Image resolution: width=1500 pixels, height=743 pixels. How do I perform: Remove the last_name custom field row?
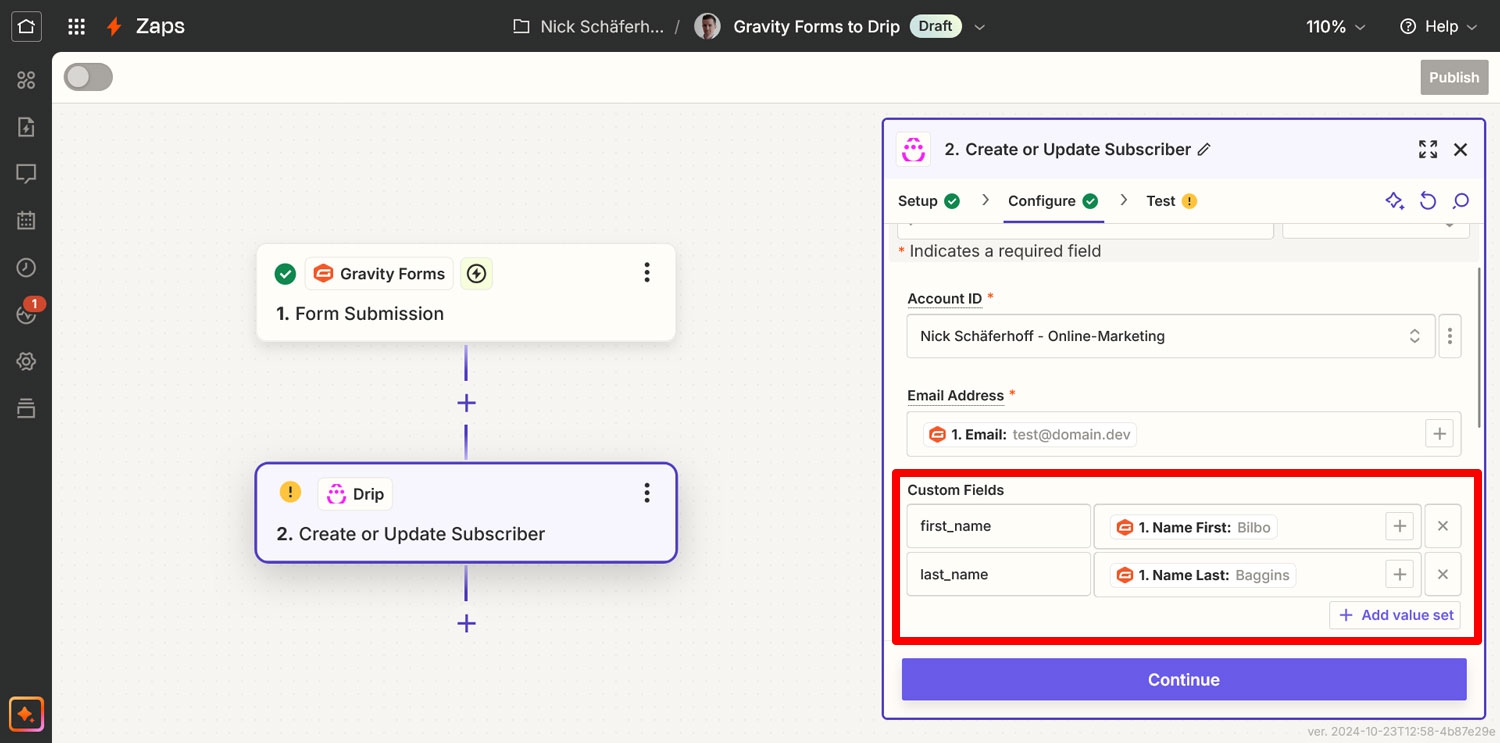click(1443, 574)
